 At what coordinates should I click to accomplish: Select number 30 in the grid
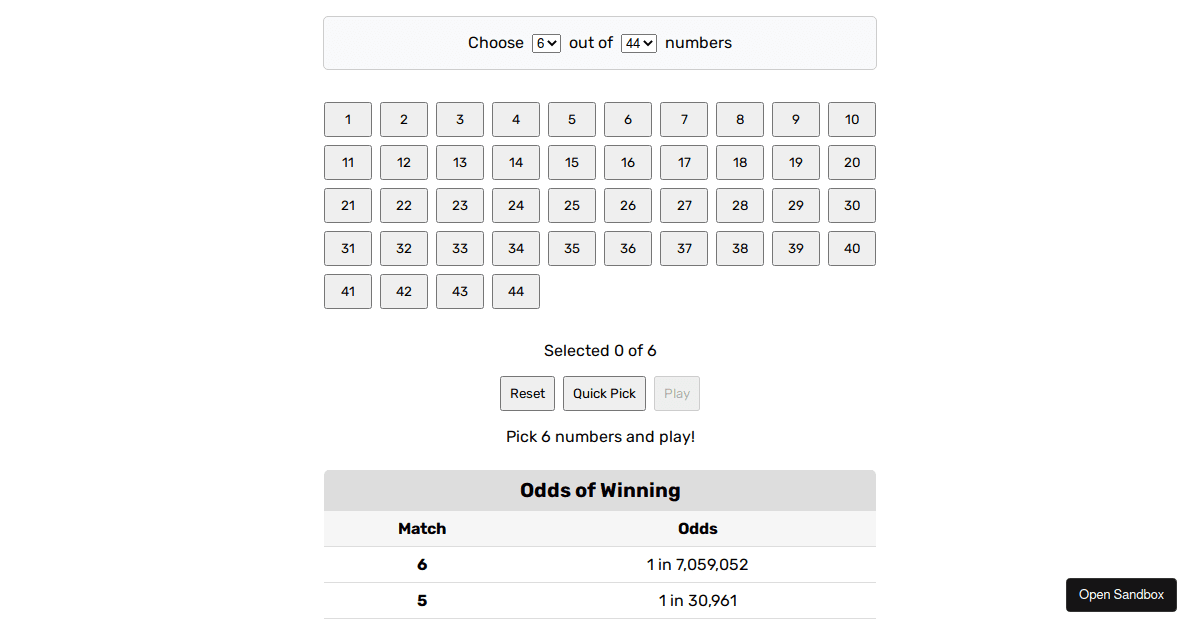coord(851,205)
